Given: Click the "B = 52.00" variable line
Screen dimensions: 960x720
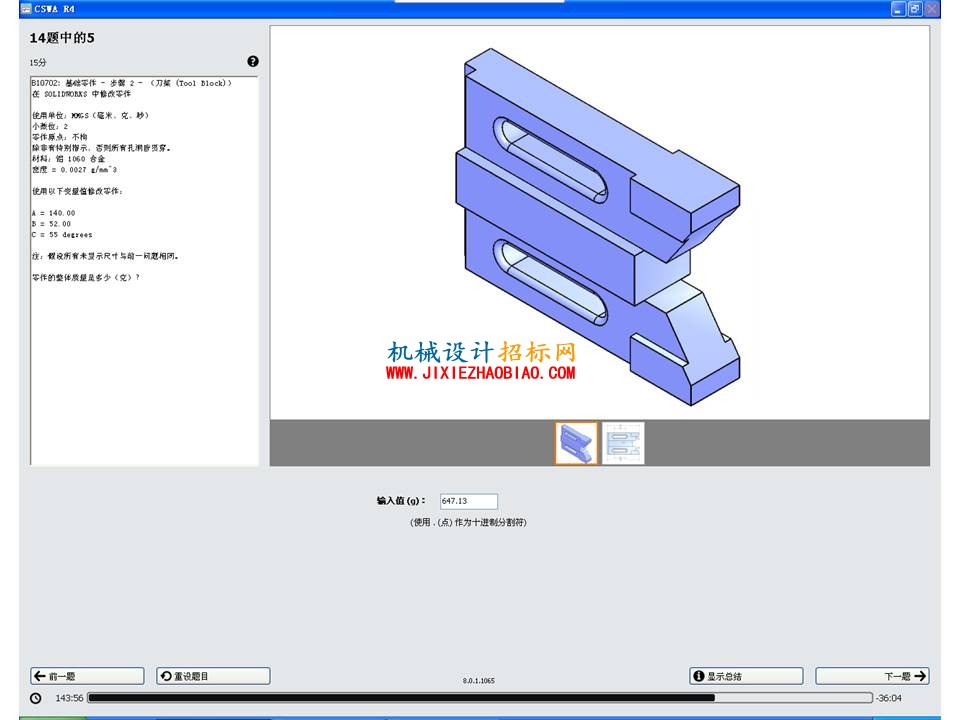Looking at the screenshot, I should [x=51, y=224].
